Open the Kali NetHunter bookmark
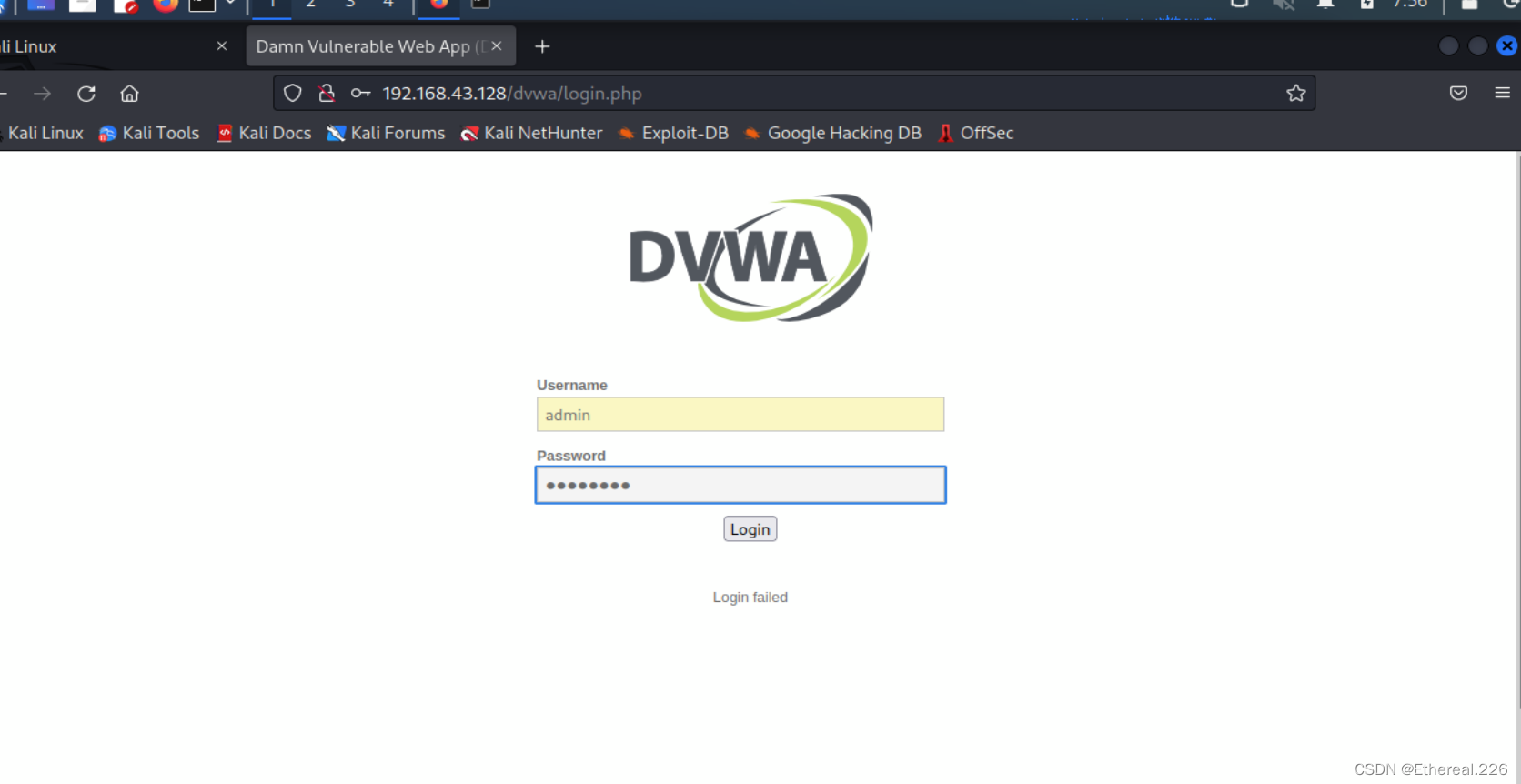Image resolution: width=1521 pixels, height=784 pixels. (531, 133)
